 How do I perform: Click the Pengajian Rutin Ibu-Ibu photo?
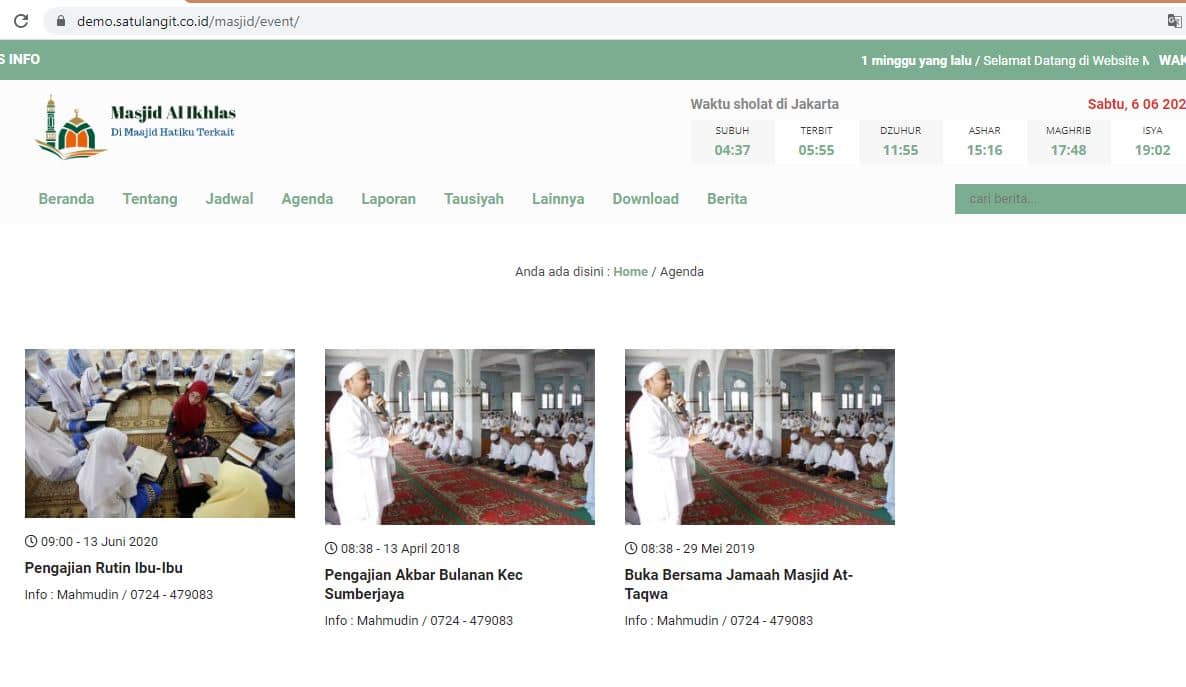[160, 434]
